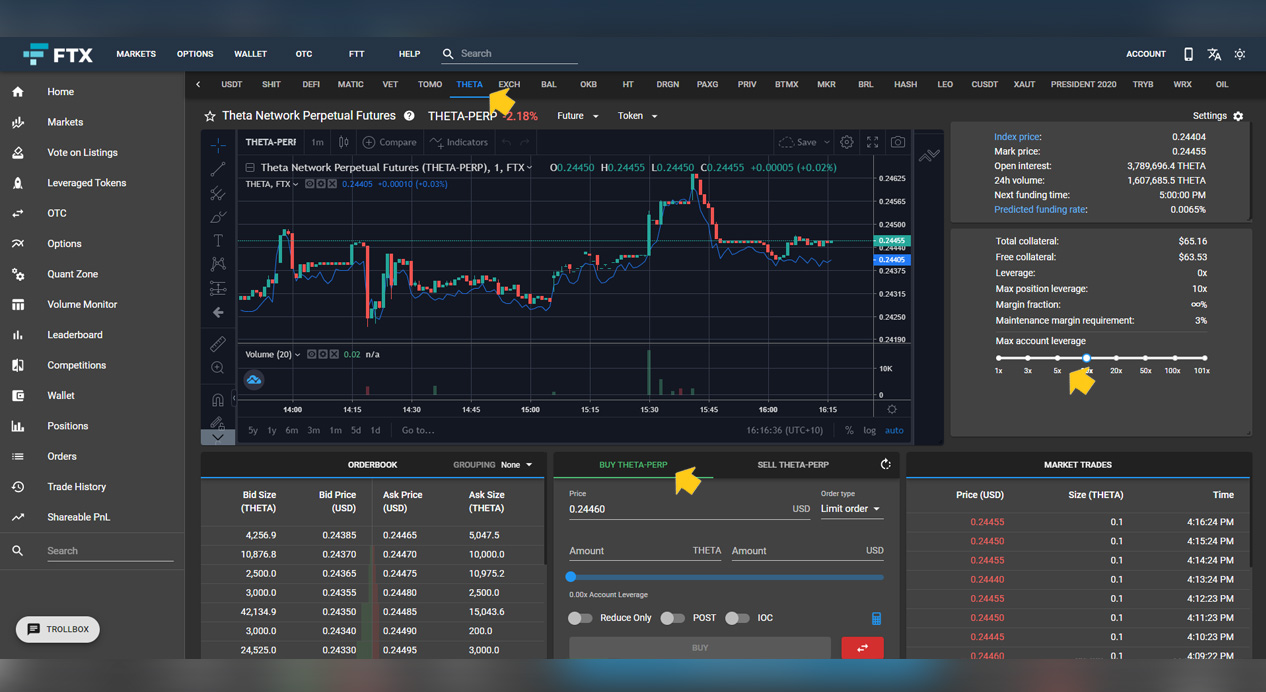Click the Predicted funding rate link
This screenshot has width=1266, height=692.
[x=1040, y=210]
